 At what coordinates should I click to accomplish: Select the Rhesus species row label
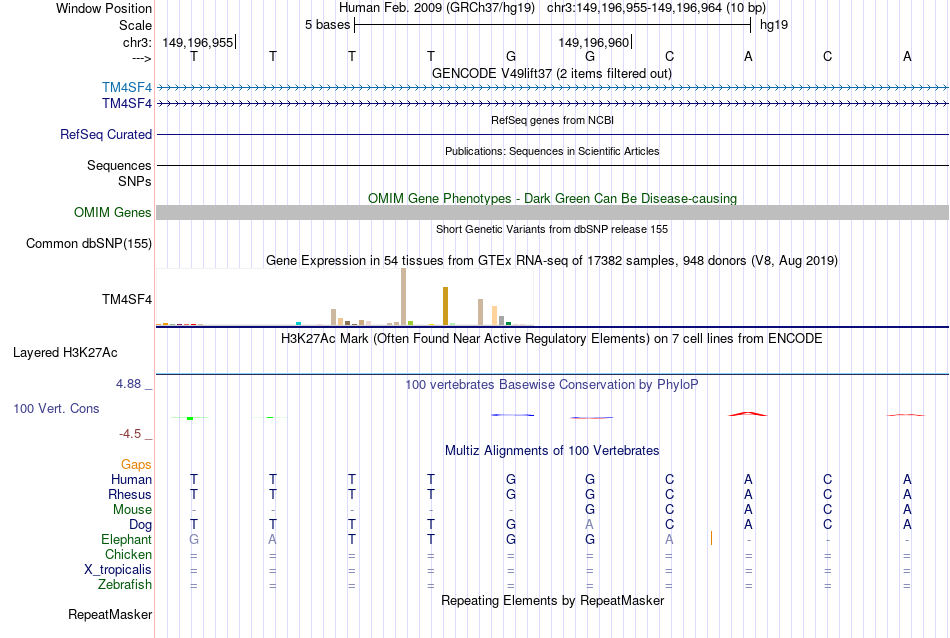click(130, 494)
